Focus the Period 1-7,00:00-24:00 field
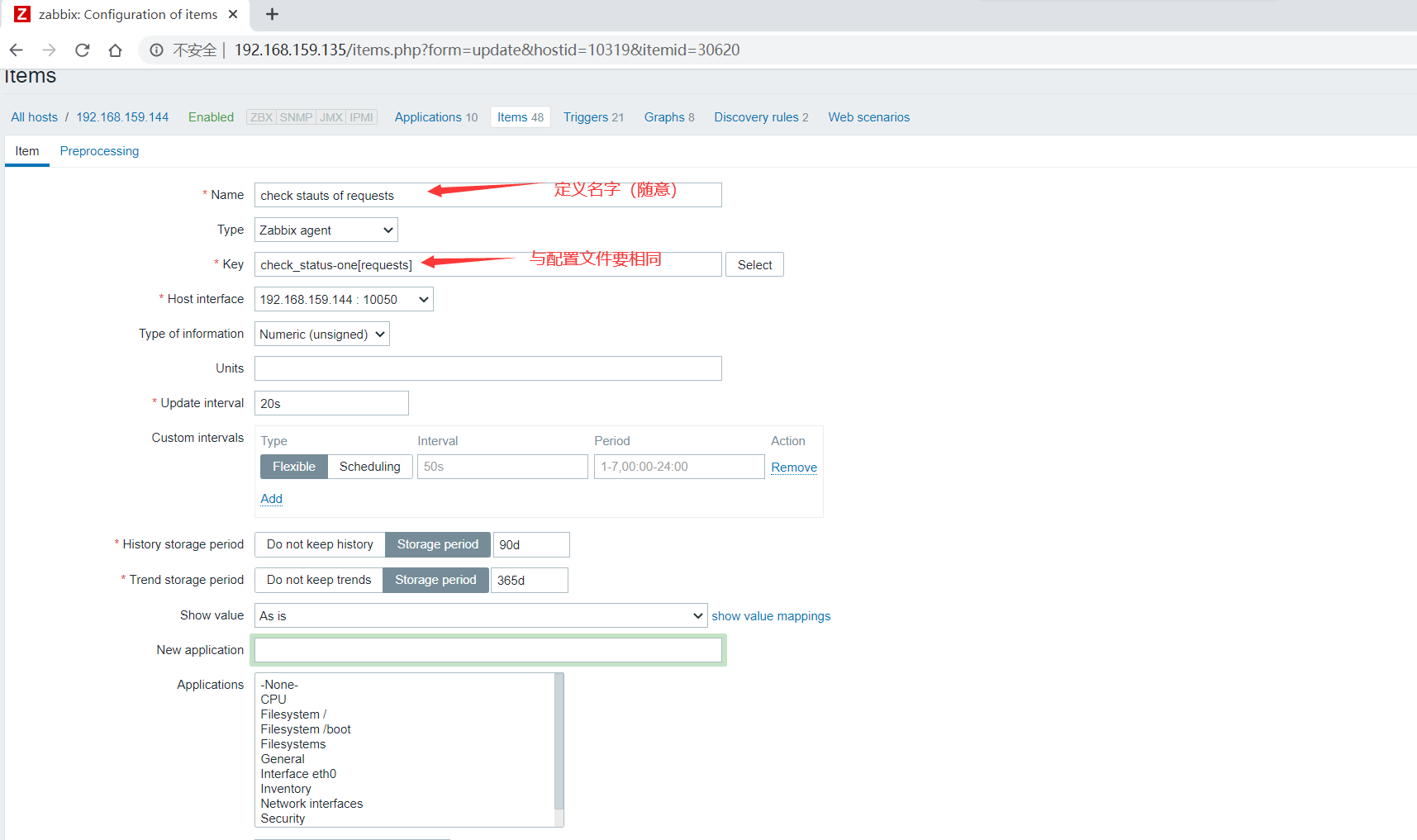Viewport: 1417px width, 840px height. pyautogui.click(x=679, y=467)
